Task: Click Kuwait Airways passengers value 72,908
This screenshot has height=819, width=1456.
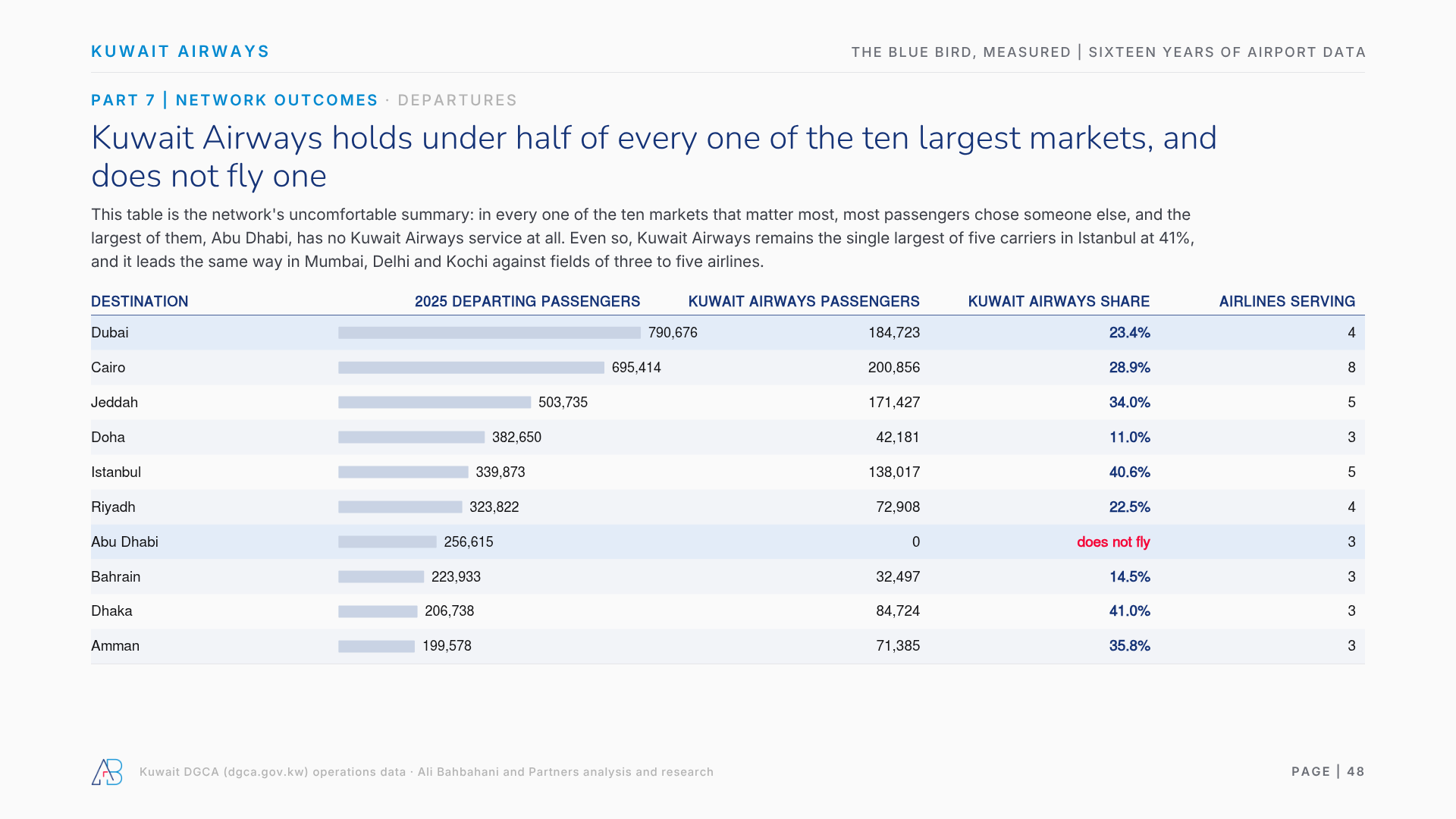Action: [898, 507]
